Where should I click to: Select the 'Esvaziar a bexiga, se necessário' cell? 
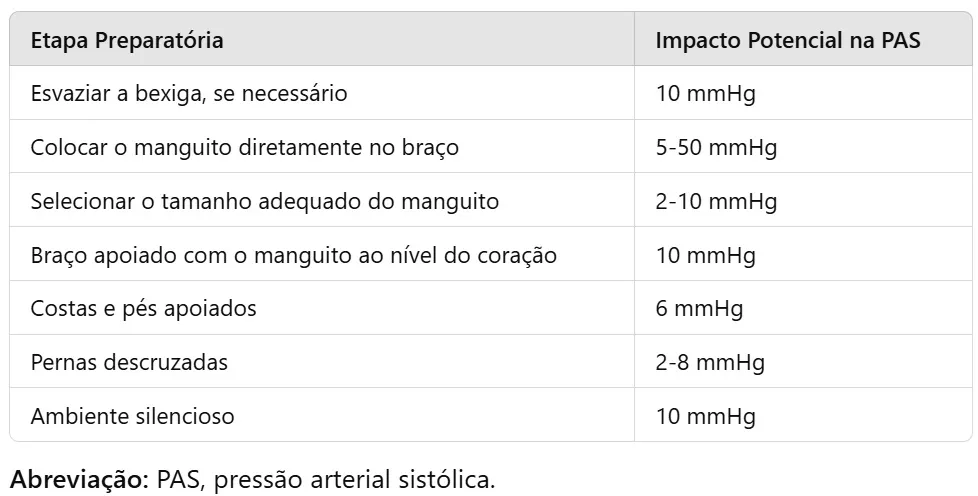(189, 94)
